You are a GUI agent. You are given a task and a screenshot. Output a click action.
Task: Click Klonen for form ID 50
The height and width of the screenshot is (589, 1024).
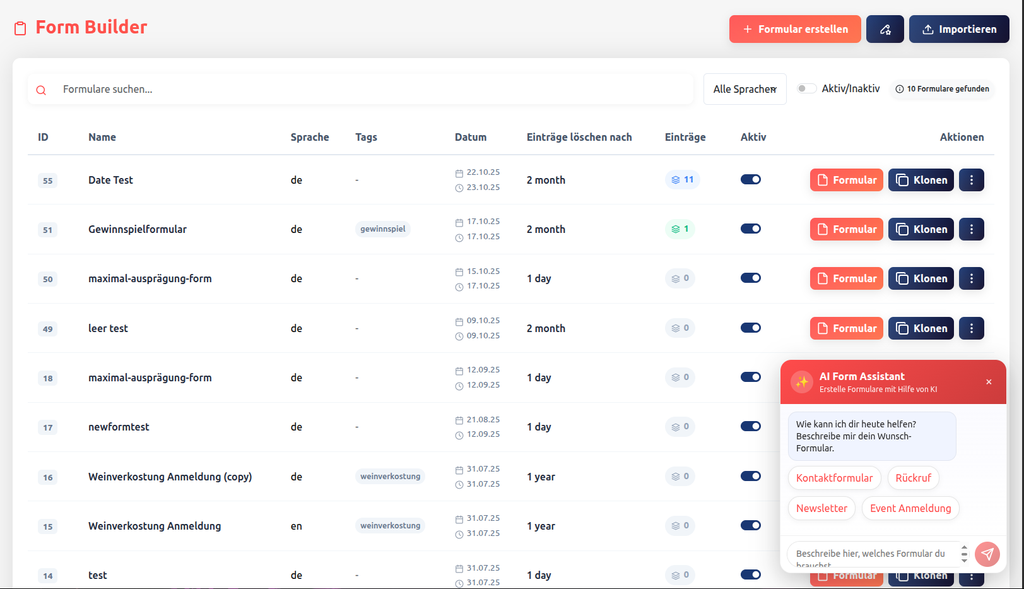tap(921, 279)
